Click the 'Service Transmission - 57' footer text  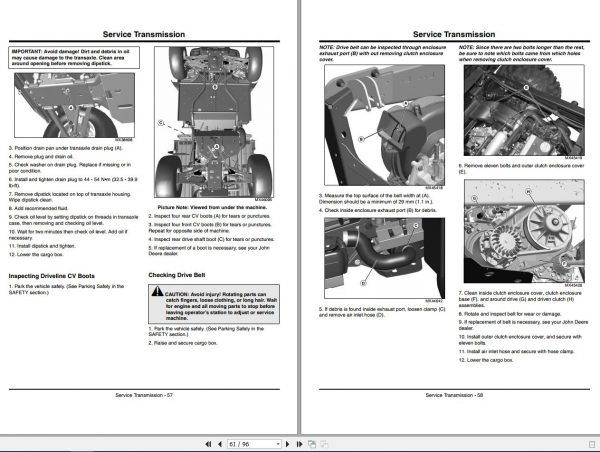point(144,395)
